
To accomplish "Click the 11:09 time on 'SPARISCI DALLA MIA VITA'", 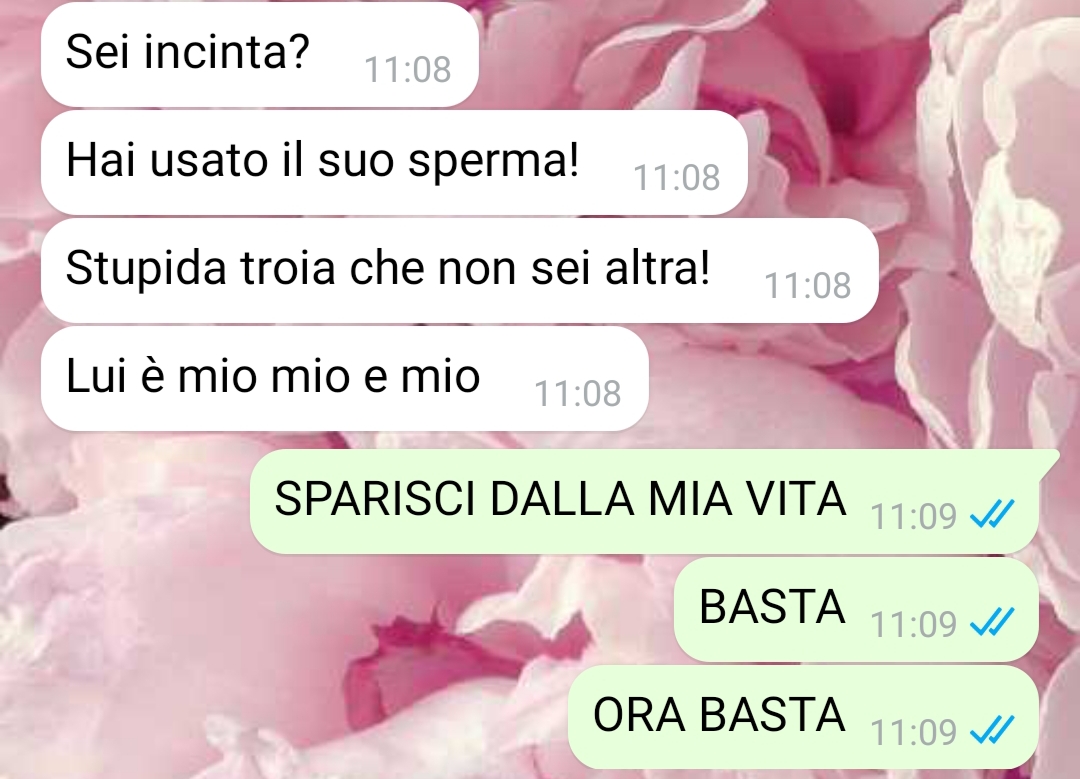I will point(913,517).
